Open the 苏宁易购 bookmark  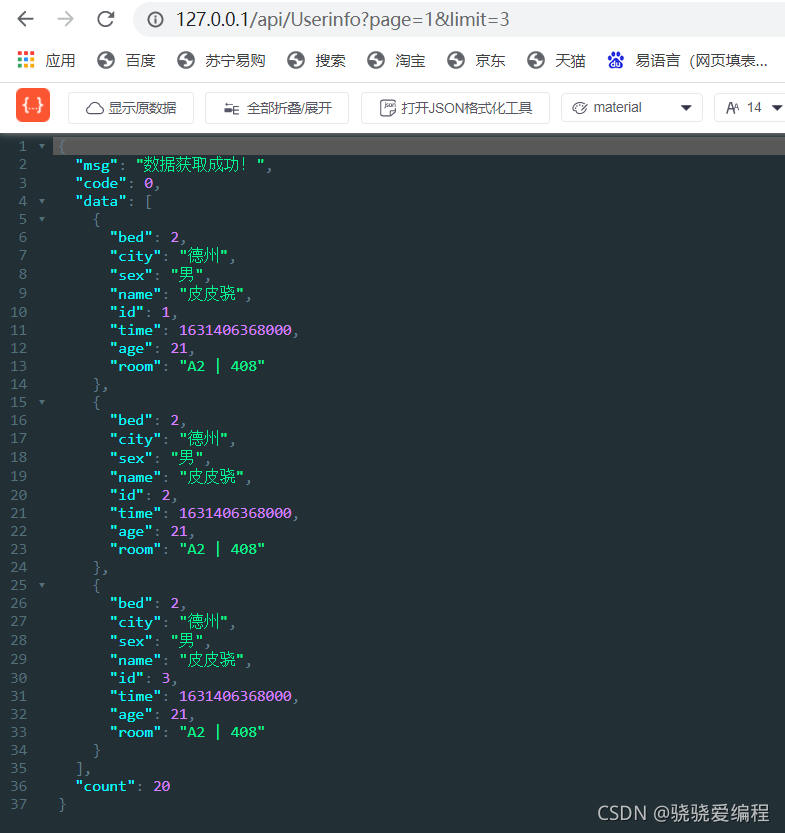pos(221,61)
